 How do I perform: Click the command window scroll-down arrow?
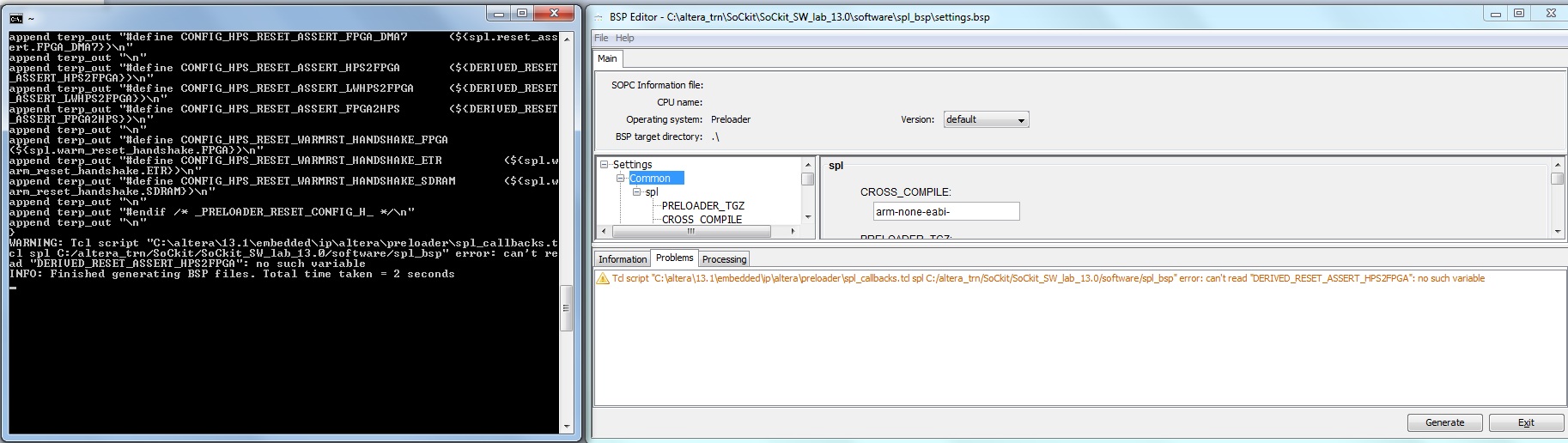[566, 427]
